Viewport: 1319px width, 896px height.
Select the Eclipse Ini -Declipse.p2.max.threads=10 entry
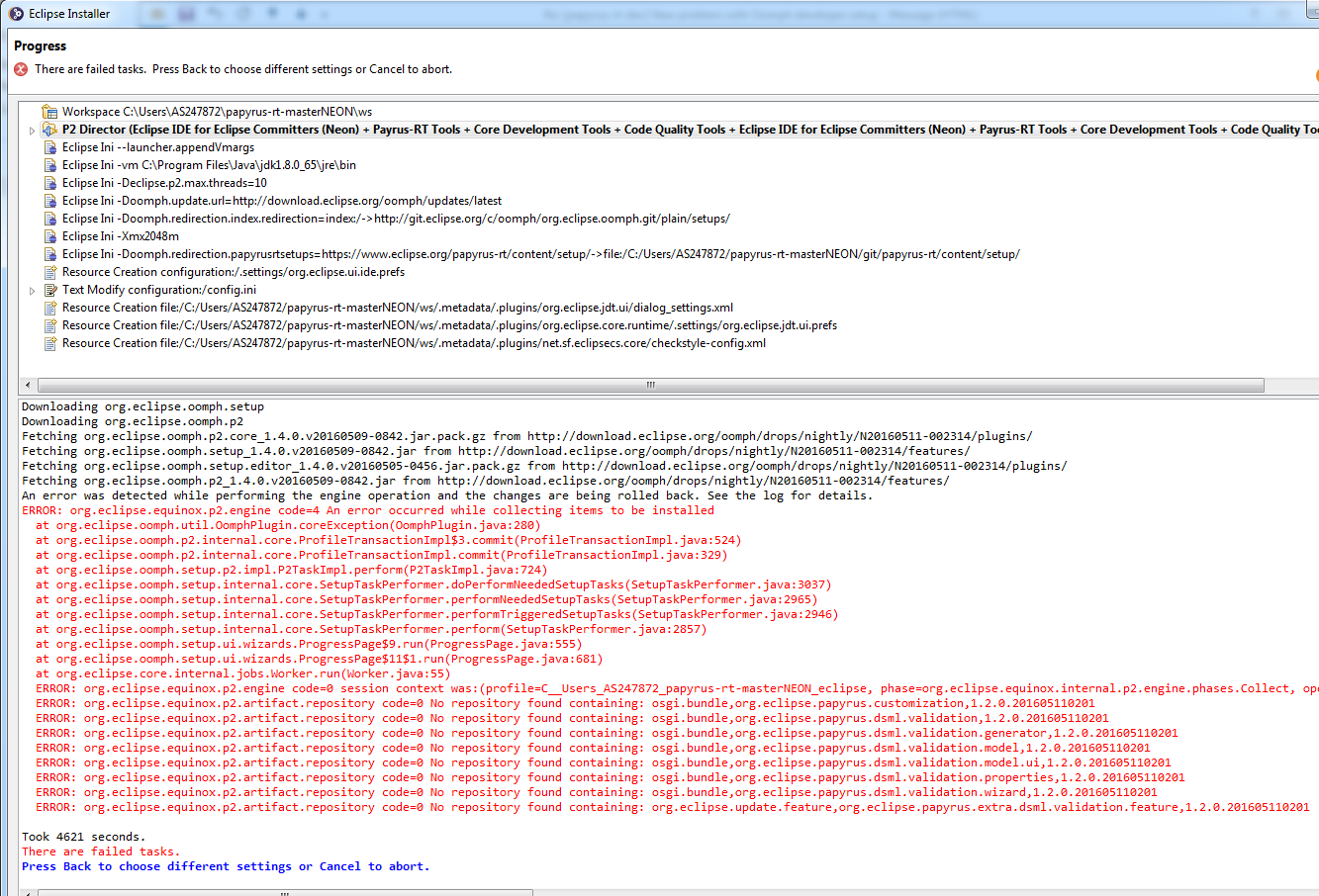(164, 183)
